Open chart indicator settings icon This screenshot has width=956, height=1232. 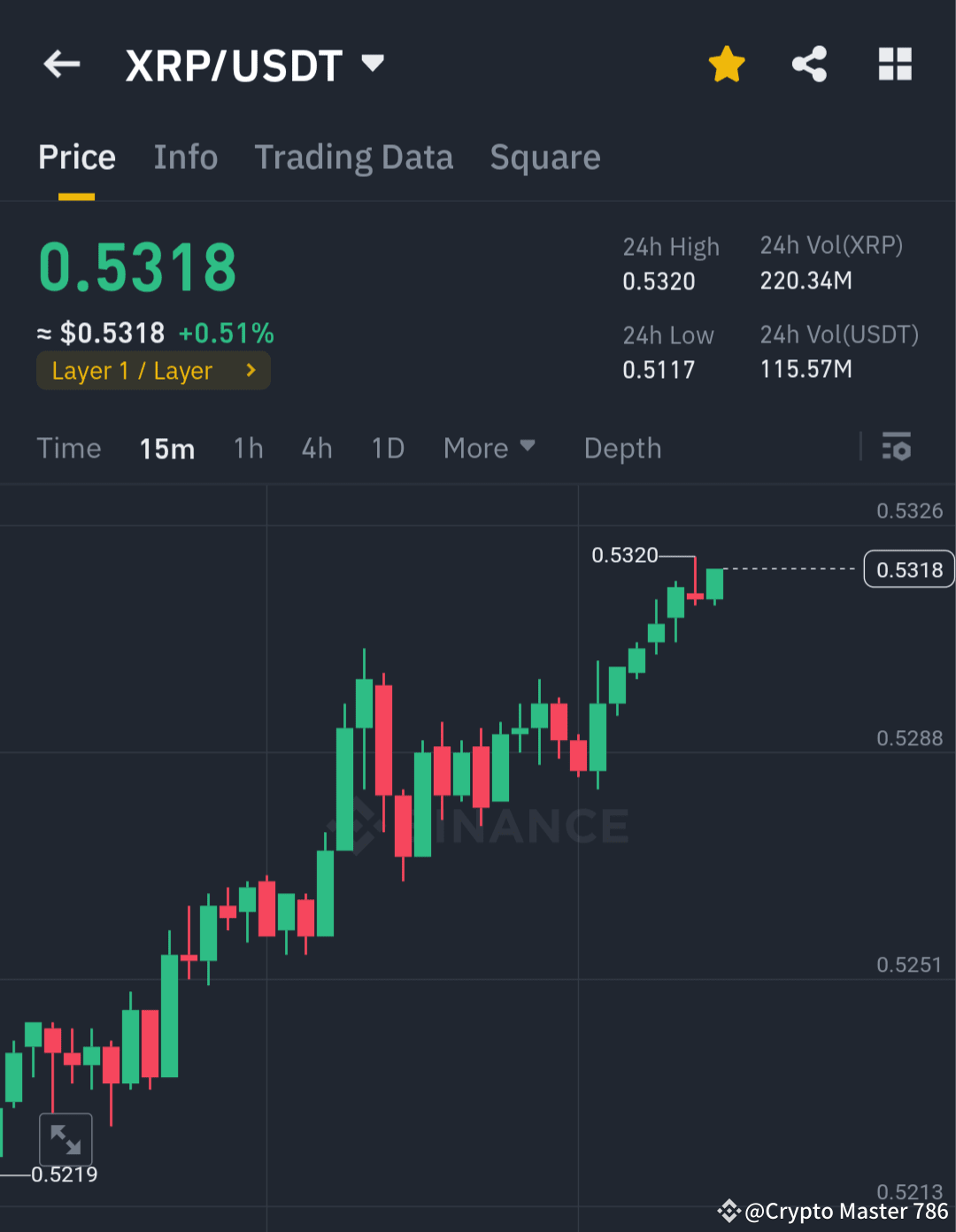[x=898, y=448]
